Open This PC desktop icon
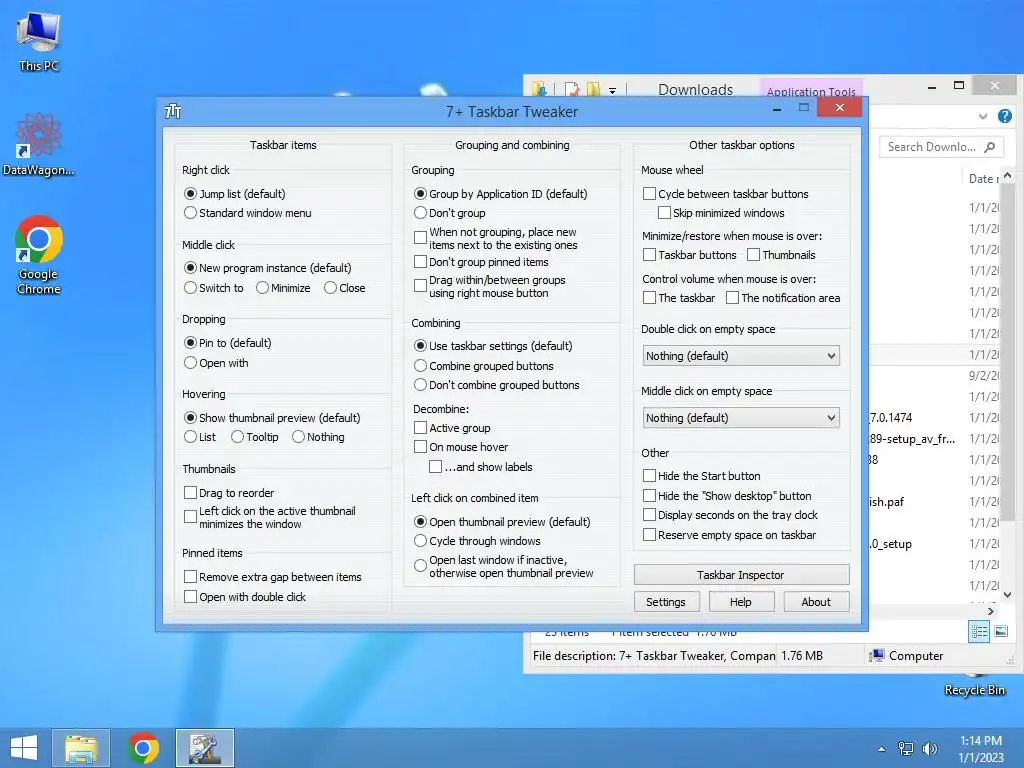This screenshot has height=768, width=1024. click(x=39, y=40)
